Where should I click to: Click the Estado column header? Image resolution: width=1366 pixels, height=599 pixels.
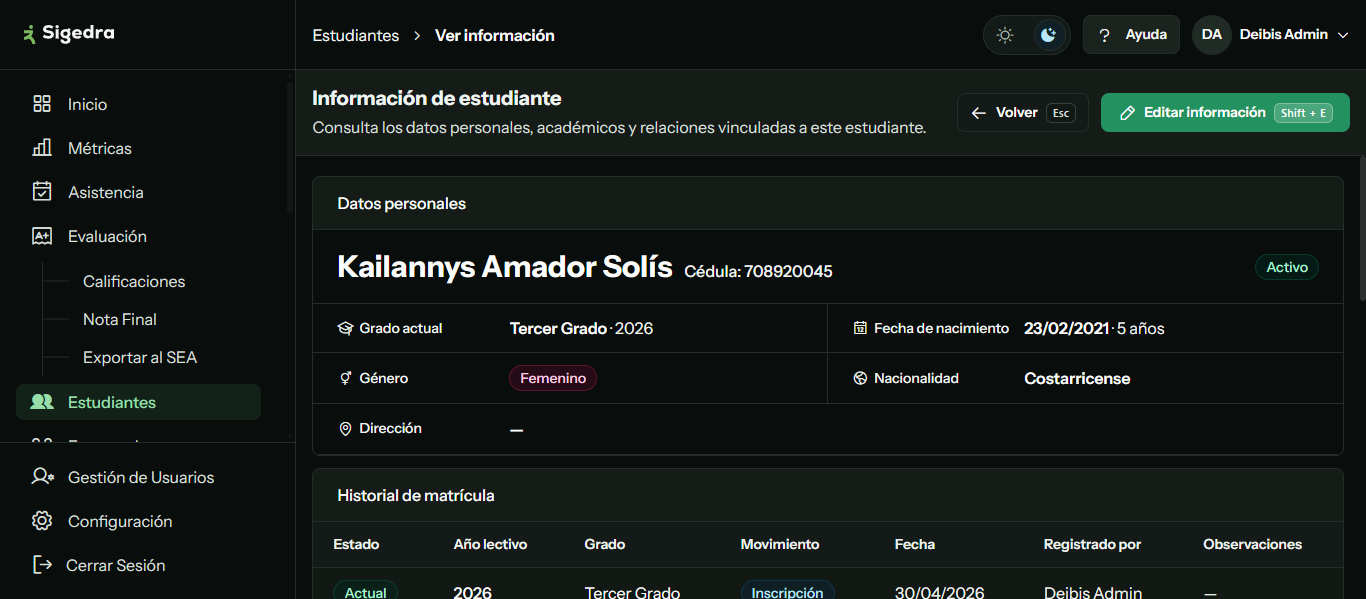(356, 544)
